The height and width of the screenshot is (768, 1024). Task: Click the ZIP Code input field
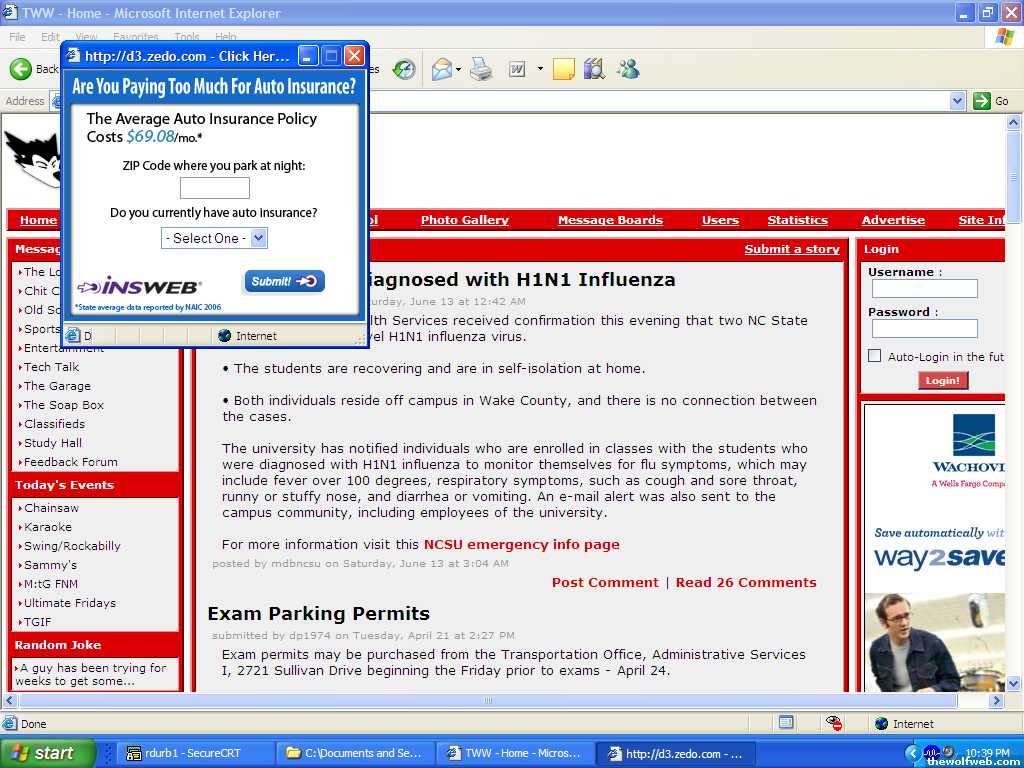(x=214, y=188)
